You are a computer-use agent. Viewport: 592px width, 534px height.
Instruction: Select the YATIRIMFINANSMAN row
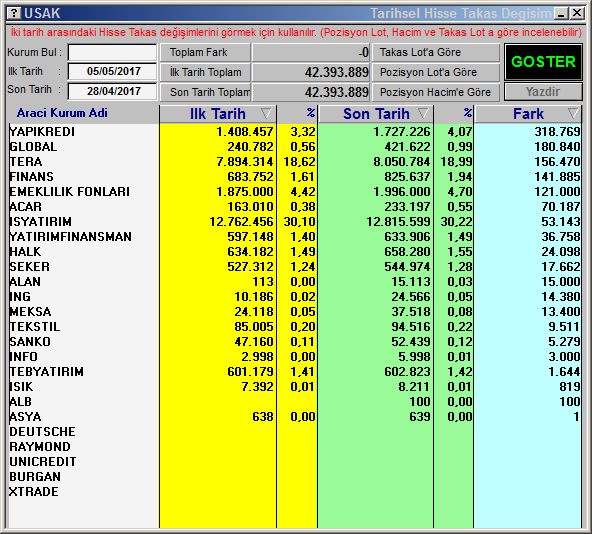pyautogui.click(x=294, y=237)
